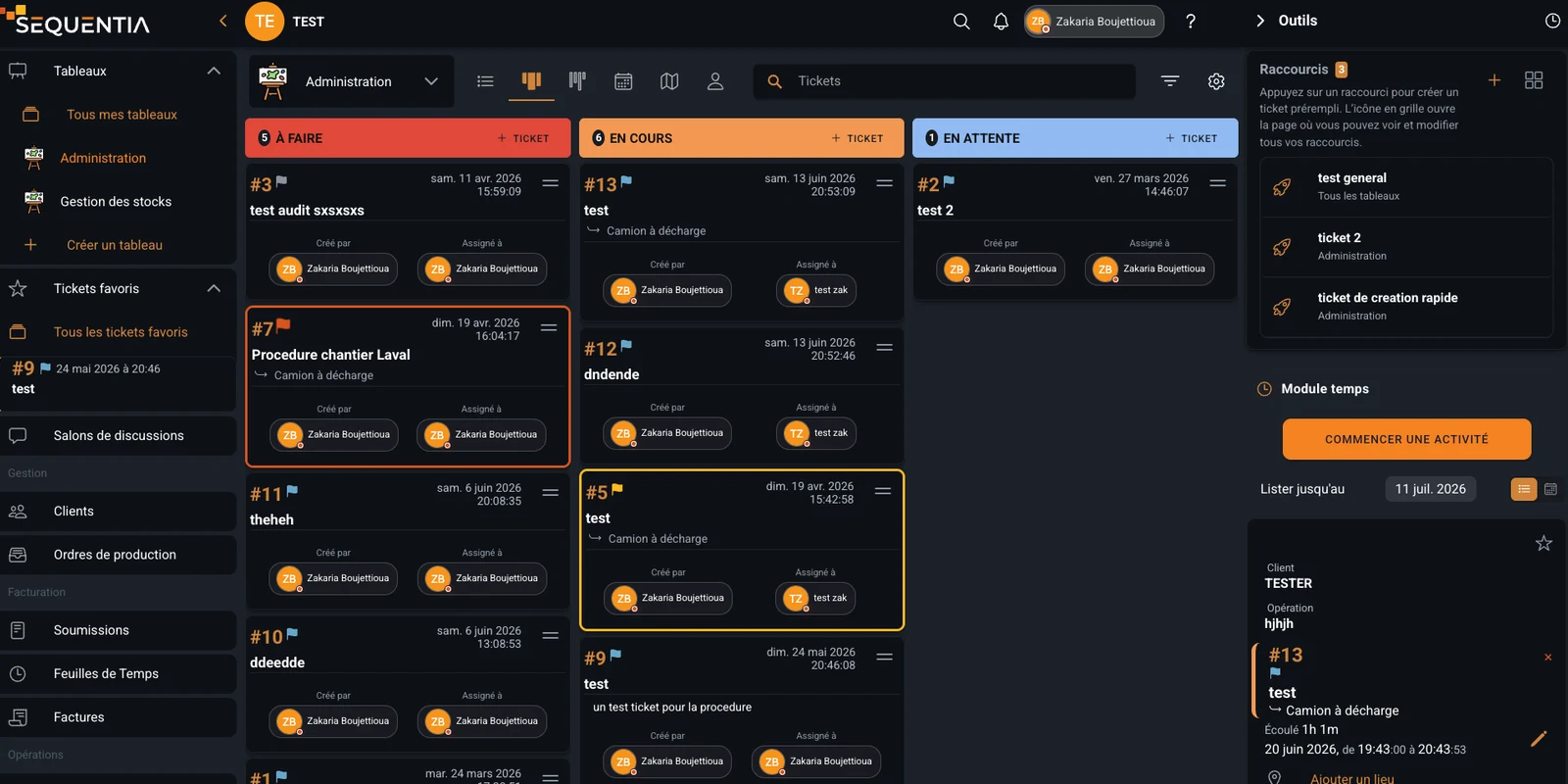Toggle the flag on ticket #5
The image size is (1568, 784).
pos(617,489)
